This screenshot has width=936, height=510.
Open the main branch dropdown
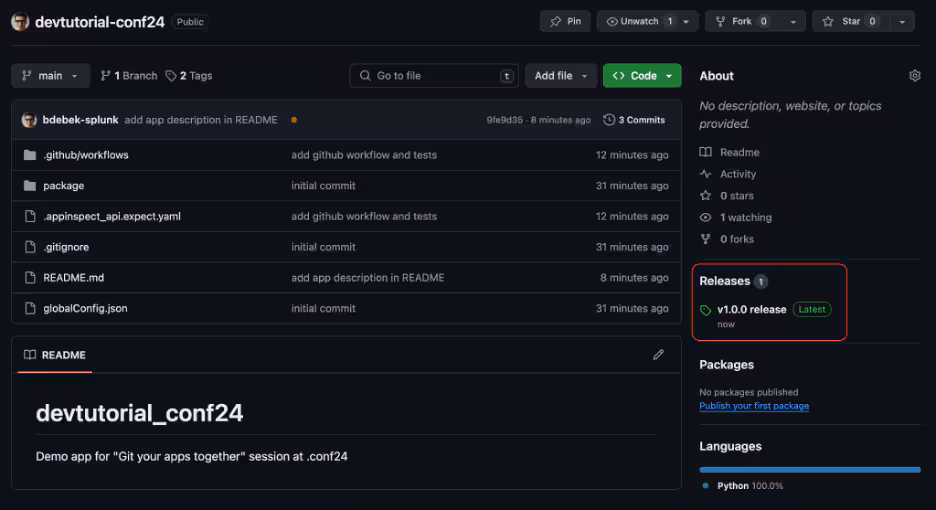tap(50, 76)
